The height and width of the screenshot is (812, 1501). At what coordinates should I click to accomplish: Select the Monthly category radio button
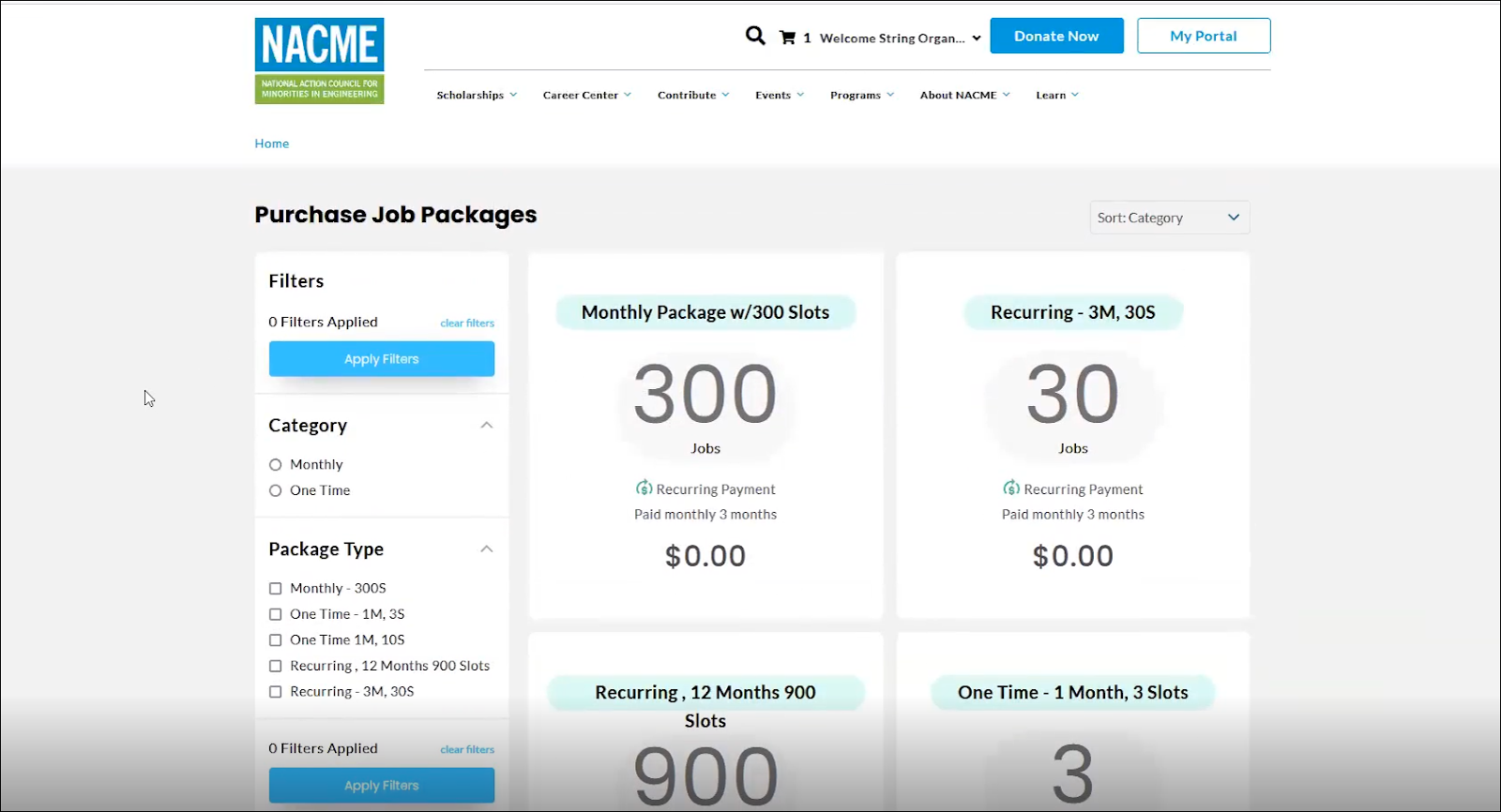pos(276,465)
